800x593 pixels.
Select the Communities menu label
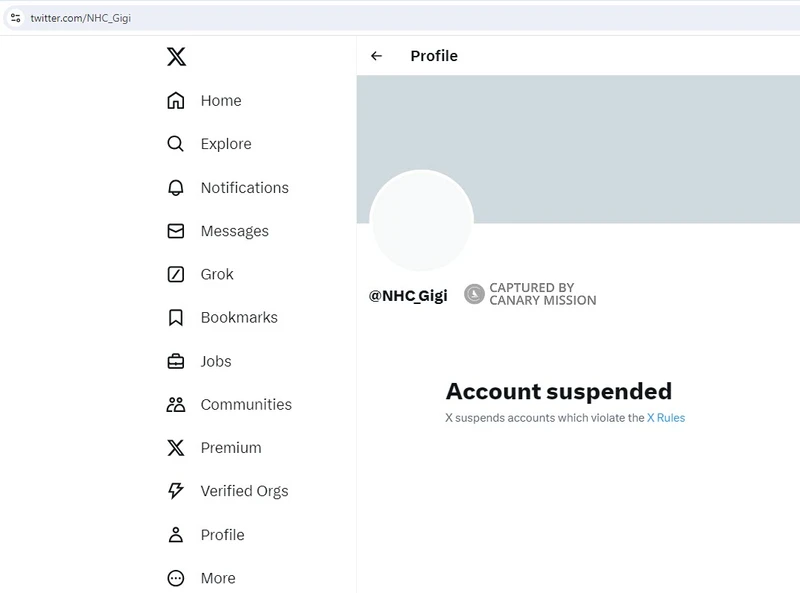pyautogui.click(x=246, y=405)
